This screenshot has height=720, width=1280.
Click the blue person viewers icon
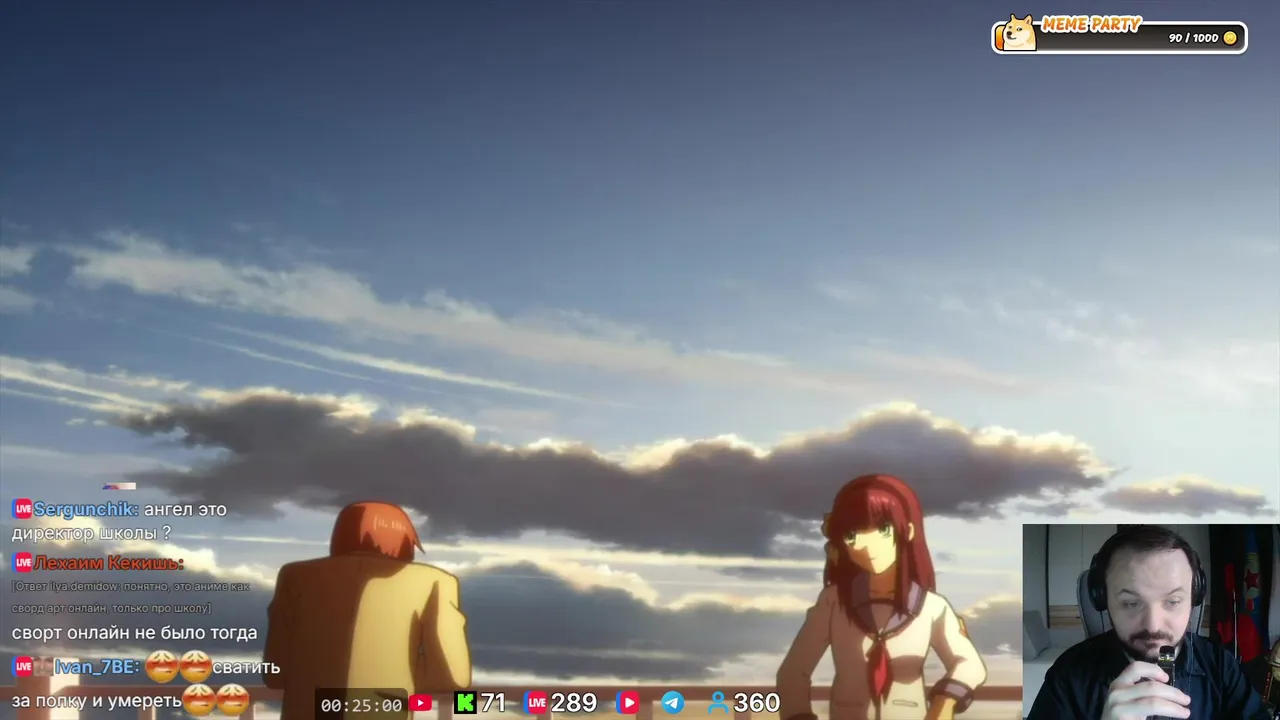pos(718,703)
